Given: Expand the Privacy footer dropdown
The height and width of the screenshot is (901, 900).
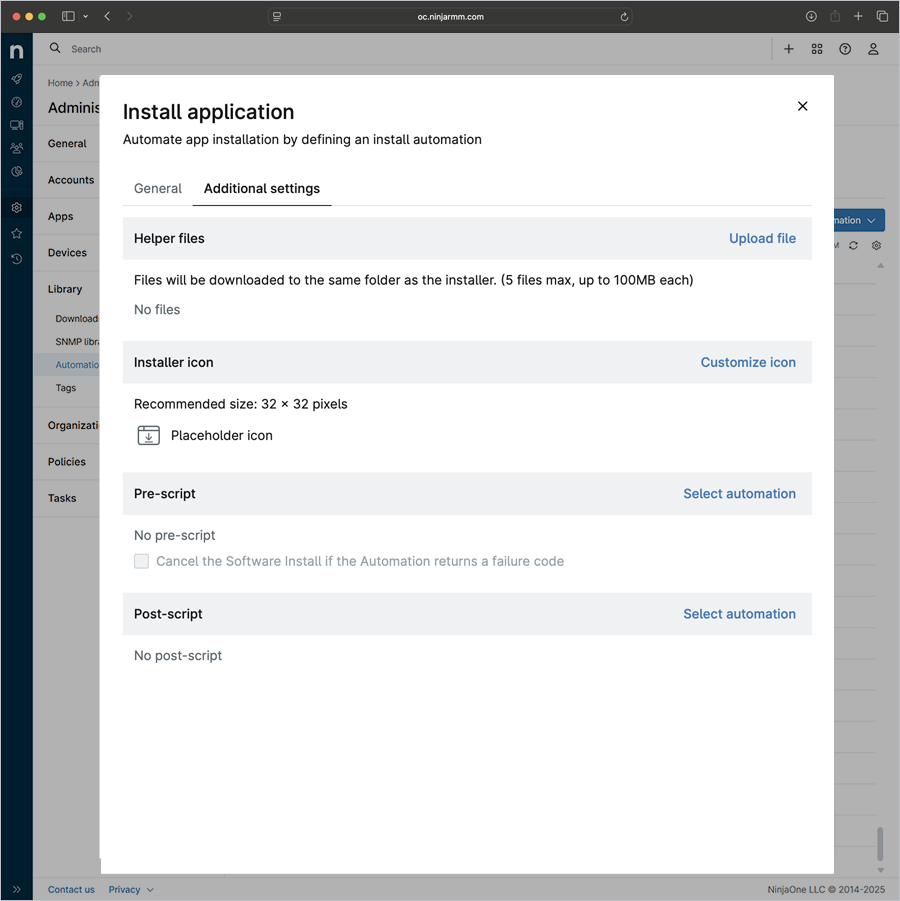Looking at the screenshot, I should pos(131,890).
